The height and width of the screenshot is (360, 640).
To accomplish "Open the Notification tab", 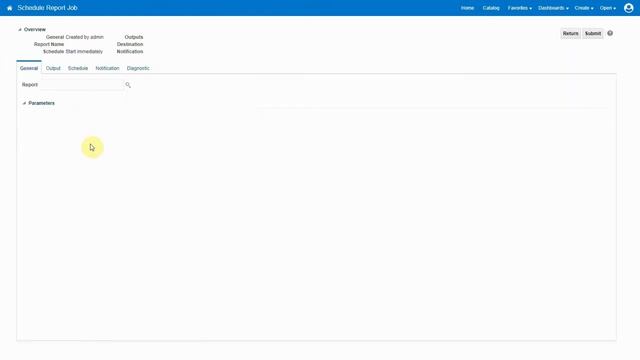I will [107, 68].
